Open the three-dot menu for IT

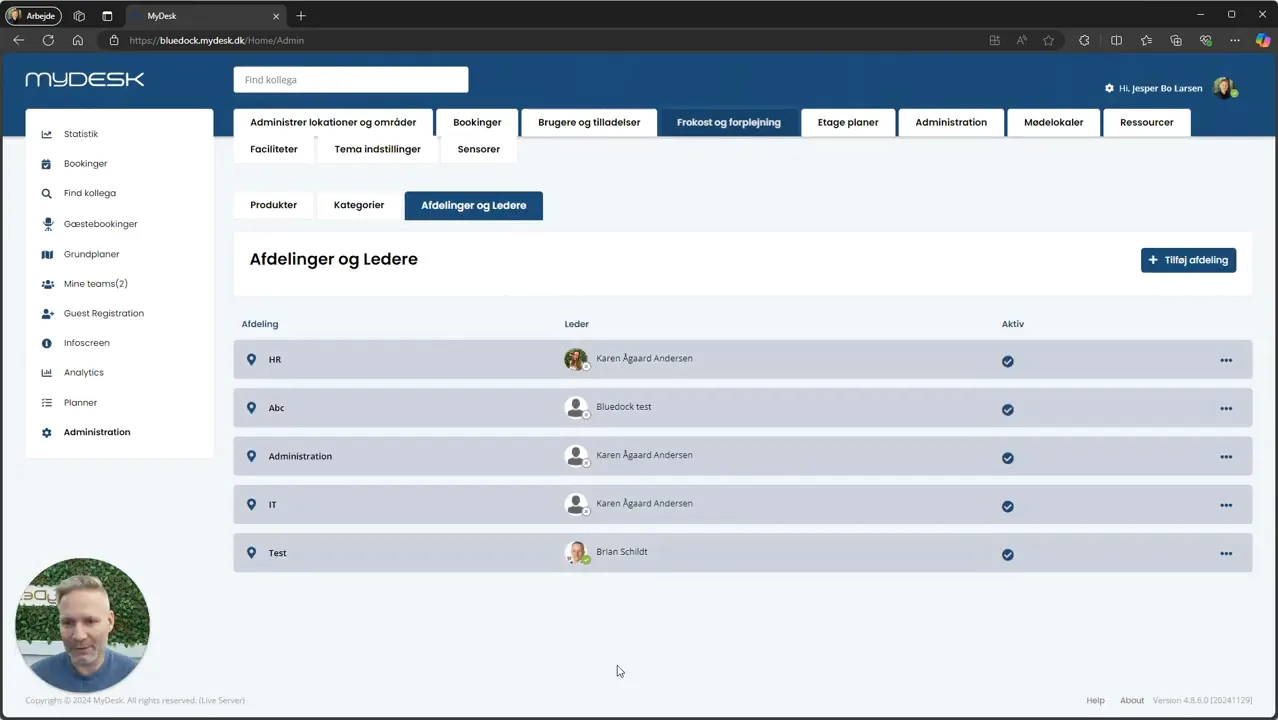pos(1226,505)
